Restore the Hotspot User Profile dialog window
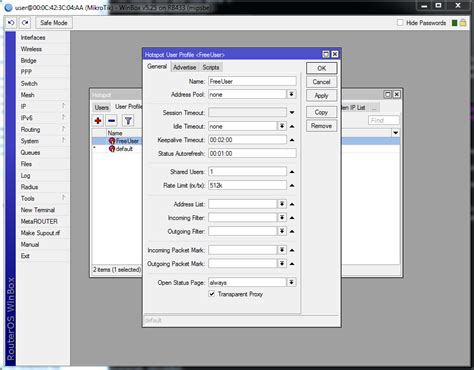 coord(326,54)
